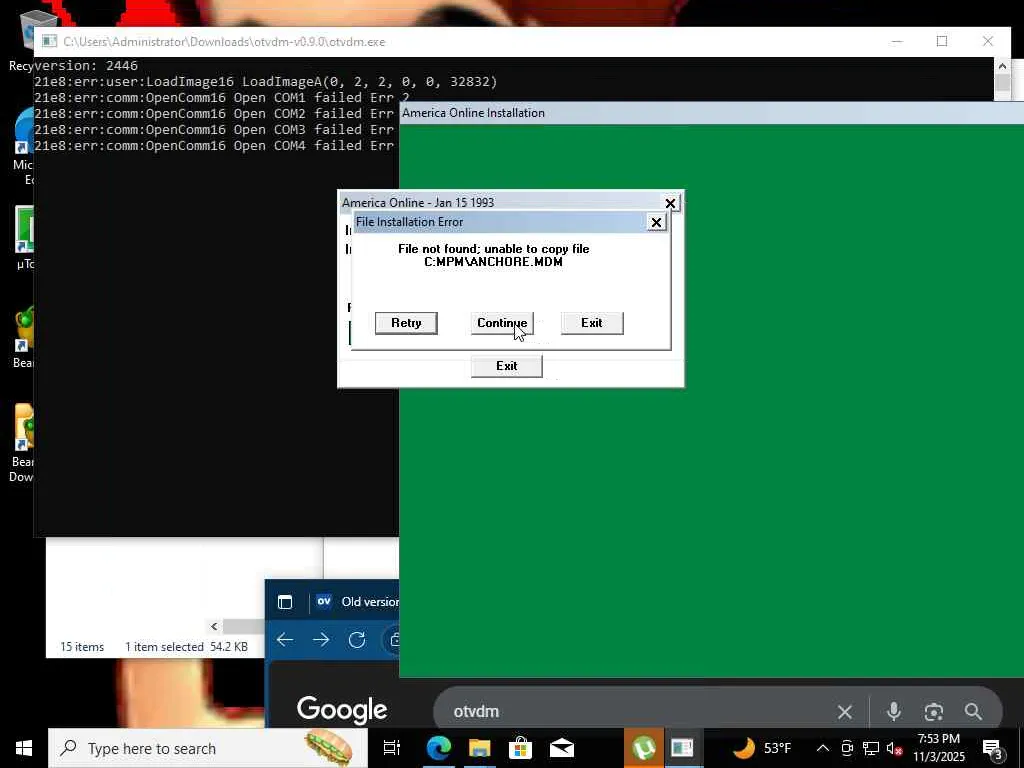Open uTorrent from taskbar

(x=643, y=748)
